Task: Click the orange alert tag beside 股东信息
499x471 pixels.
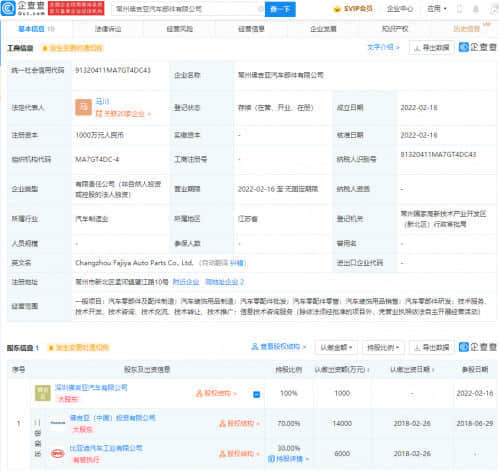Action: [79, 348]
